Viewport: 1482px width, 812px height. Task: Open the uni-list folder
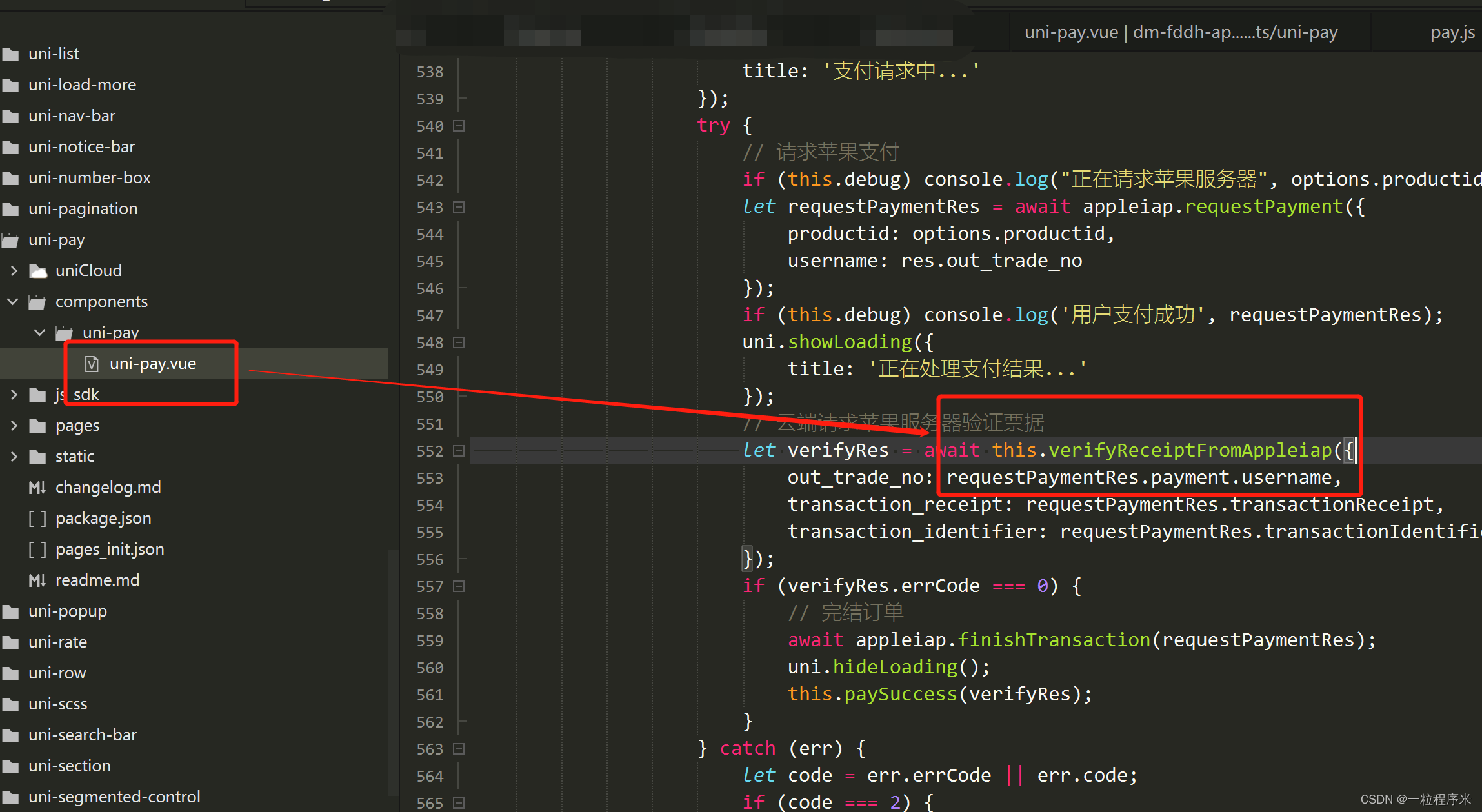54,54
